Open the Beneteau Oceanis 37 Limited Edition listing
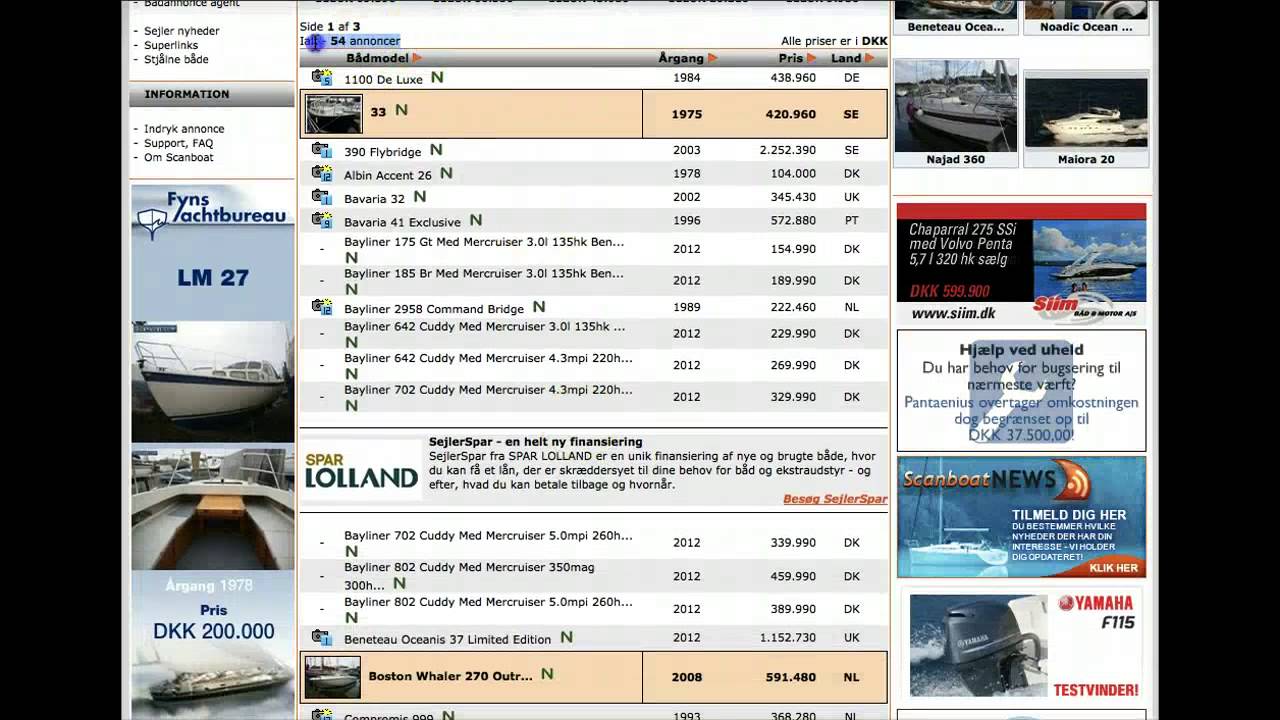The image size is (1280, 720). click(x=447, y=639)
